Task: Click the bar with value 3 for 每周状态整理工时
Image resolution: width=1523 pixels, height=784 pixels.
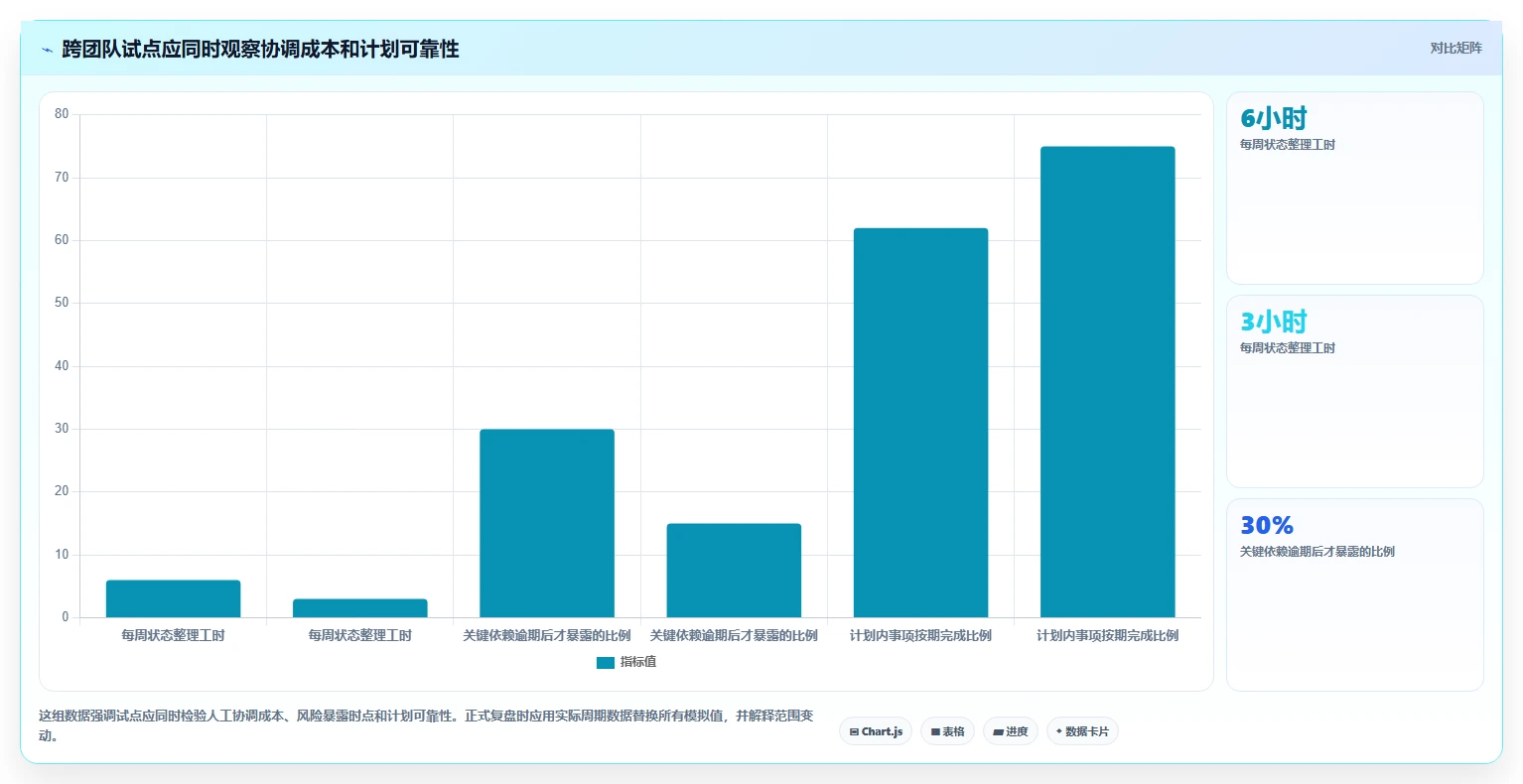Action: click(360, 607)
